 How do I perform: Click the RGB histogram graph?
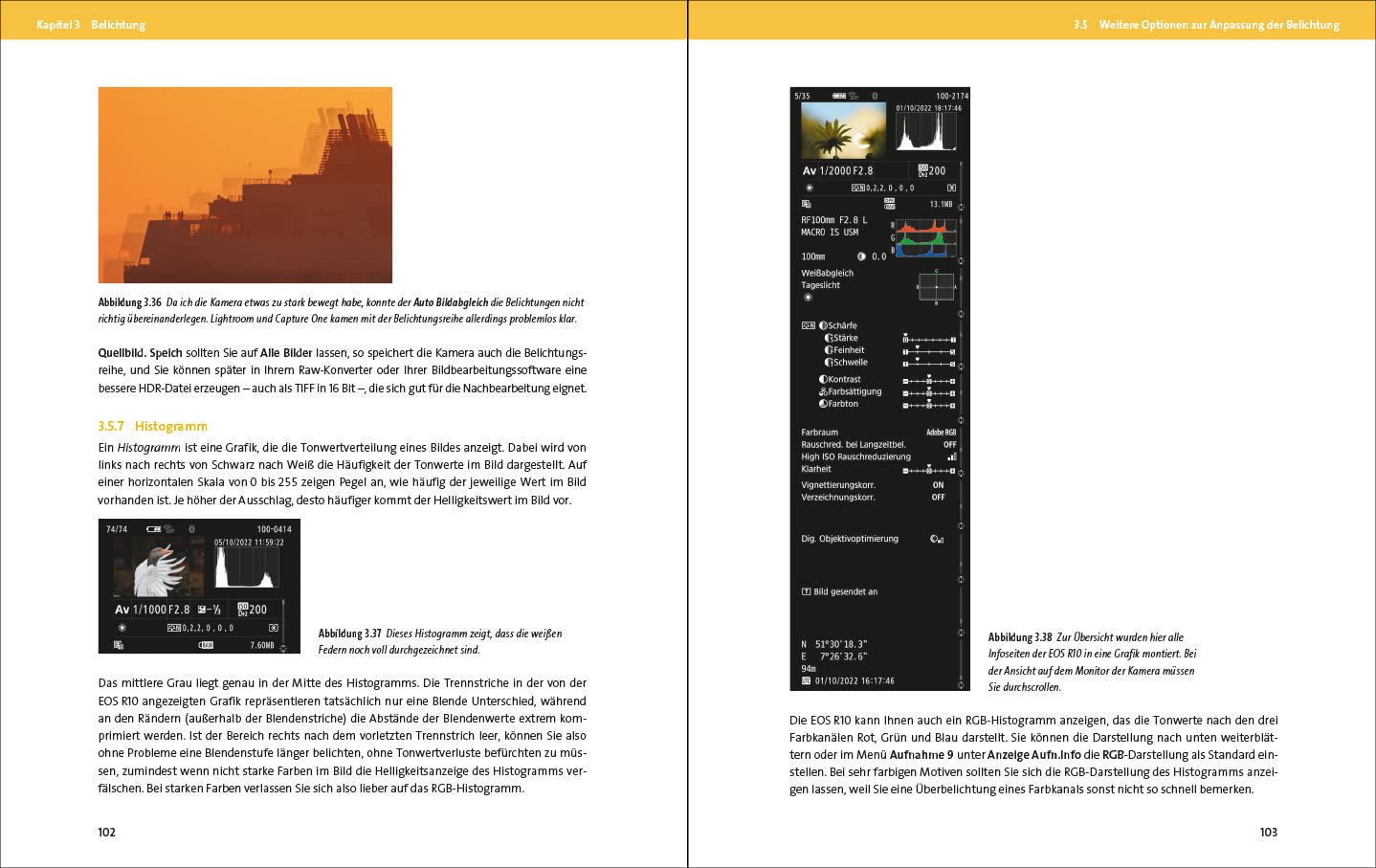coord(926,237)
